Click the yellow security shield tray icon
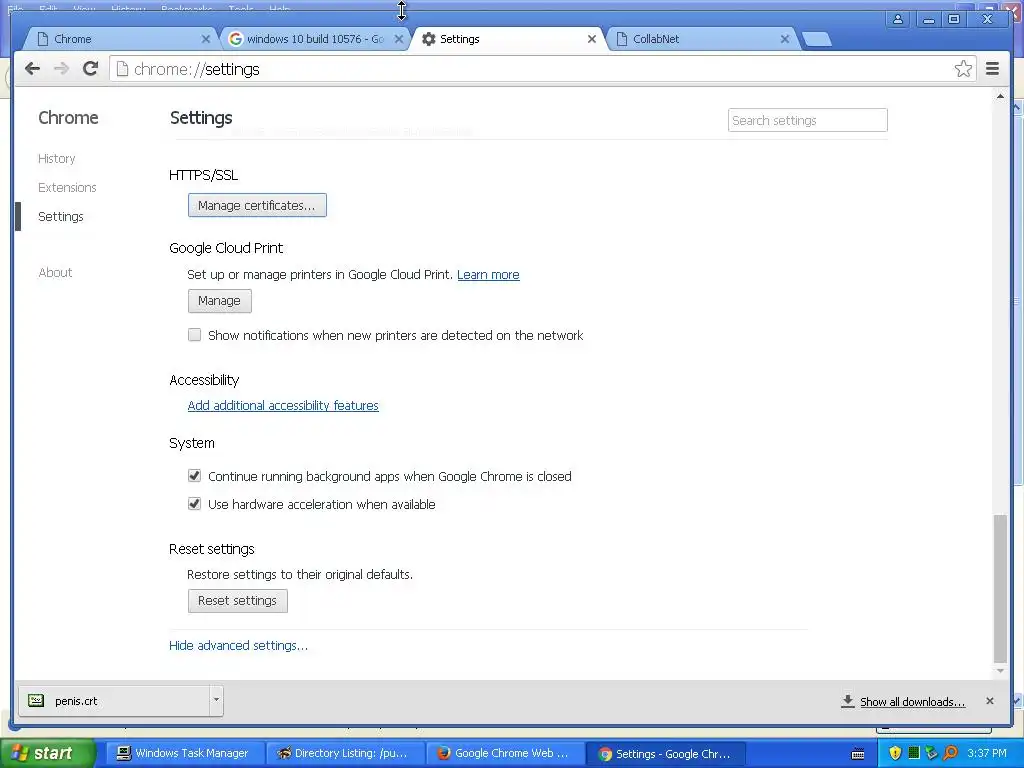1024x768 pixels. (895, 753)
